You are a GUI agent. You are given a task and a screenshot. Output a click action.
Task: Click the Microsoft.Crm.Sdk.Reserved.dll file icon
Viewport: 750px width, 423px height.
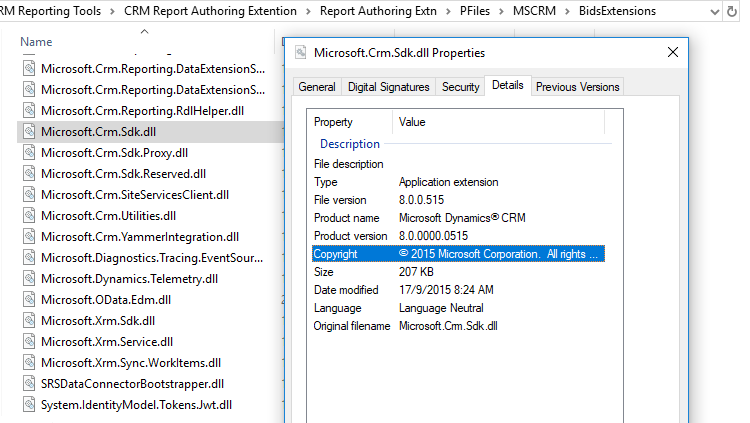[29, 174]
